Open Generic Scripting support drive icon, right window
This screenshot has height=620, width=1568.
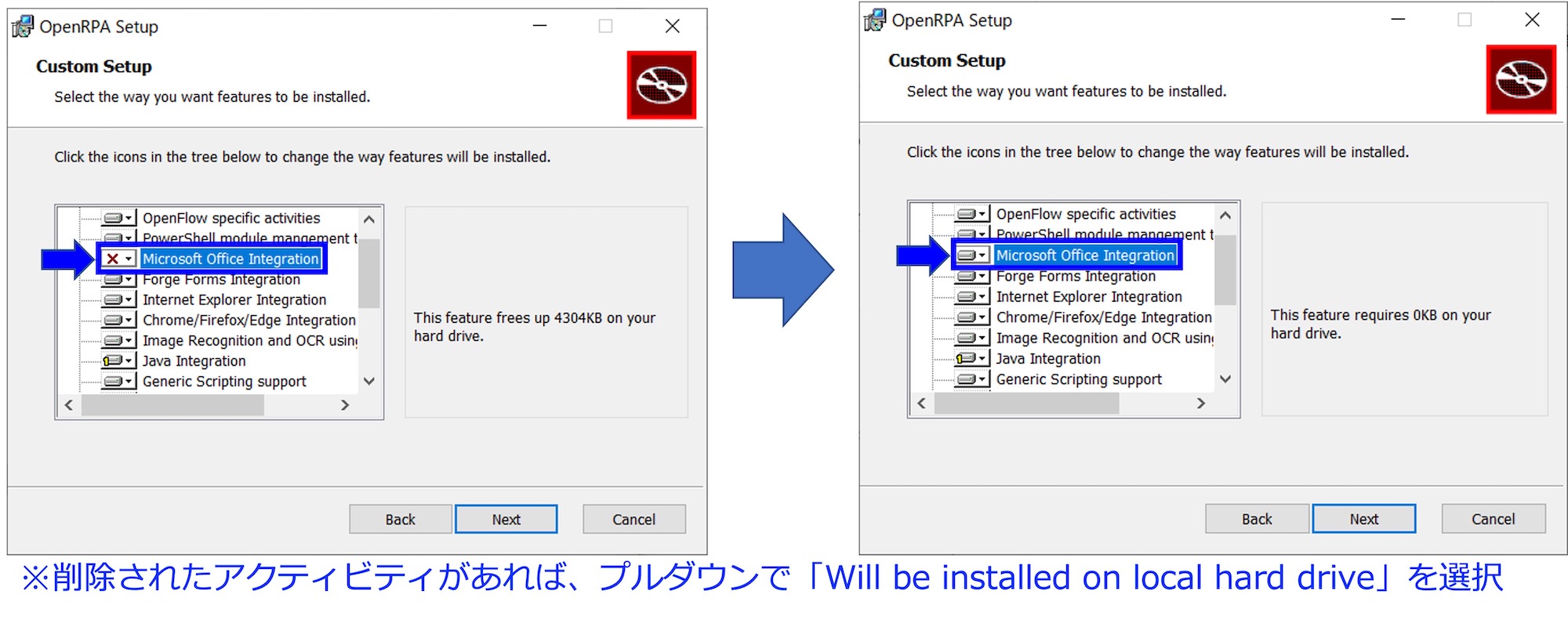972,379
